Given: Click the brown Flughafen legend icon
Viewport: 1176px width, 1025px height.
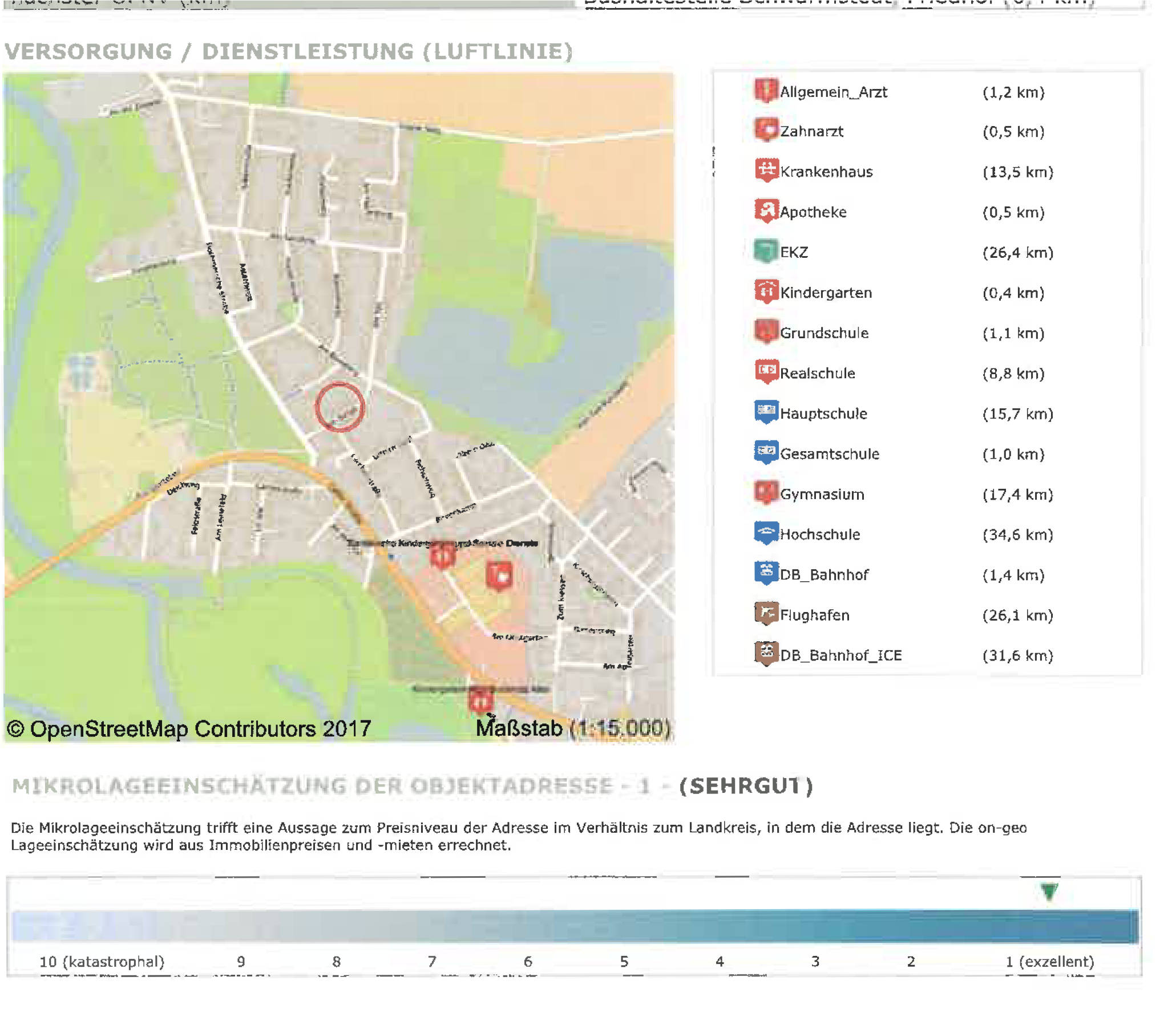Looking at the screenshot, I should coord(766,614).
